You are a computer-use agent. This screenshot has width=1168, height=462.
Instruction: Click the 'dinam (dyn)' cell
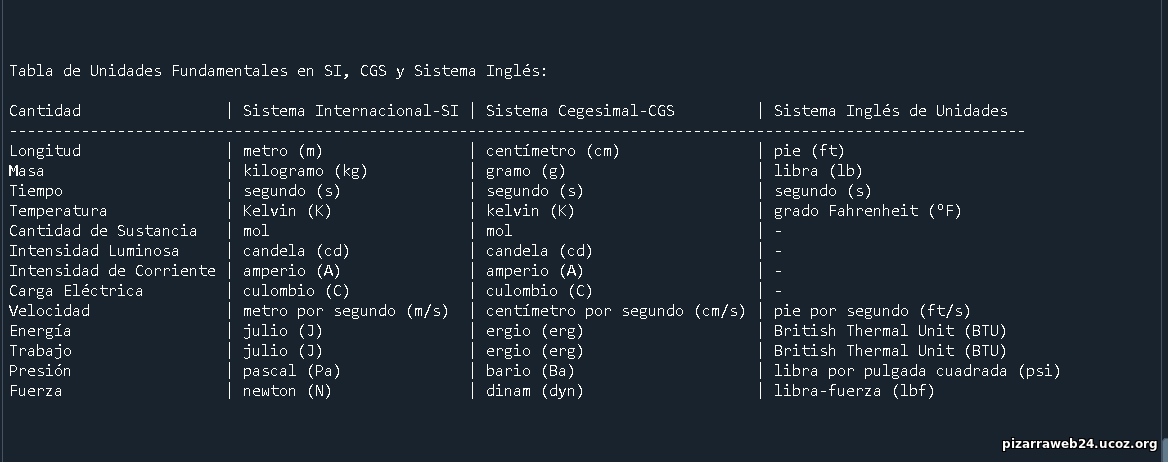[535, 391]
